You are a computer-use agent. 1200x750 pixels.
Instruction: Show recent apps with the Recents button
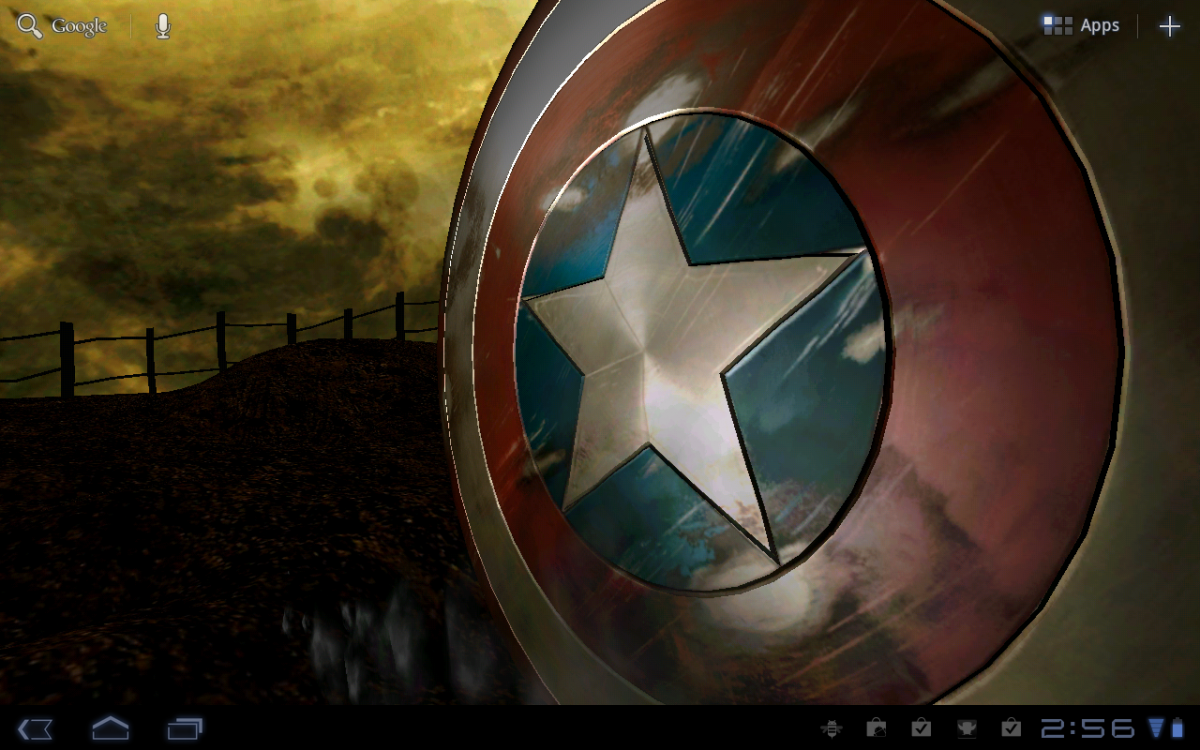pos(185,728)
